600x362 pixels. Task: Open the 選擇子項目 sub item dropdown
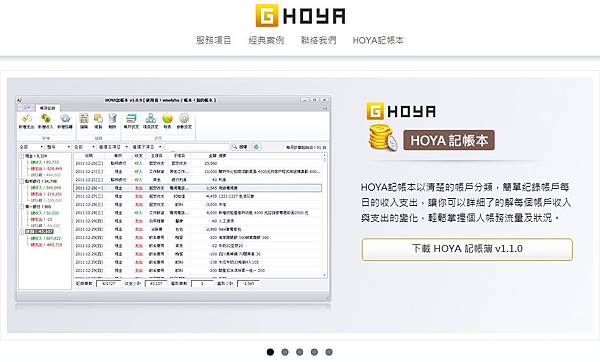tap(147, 147)
